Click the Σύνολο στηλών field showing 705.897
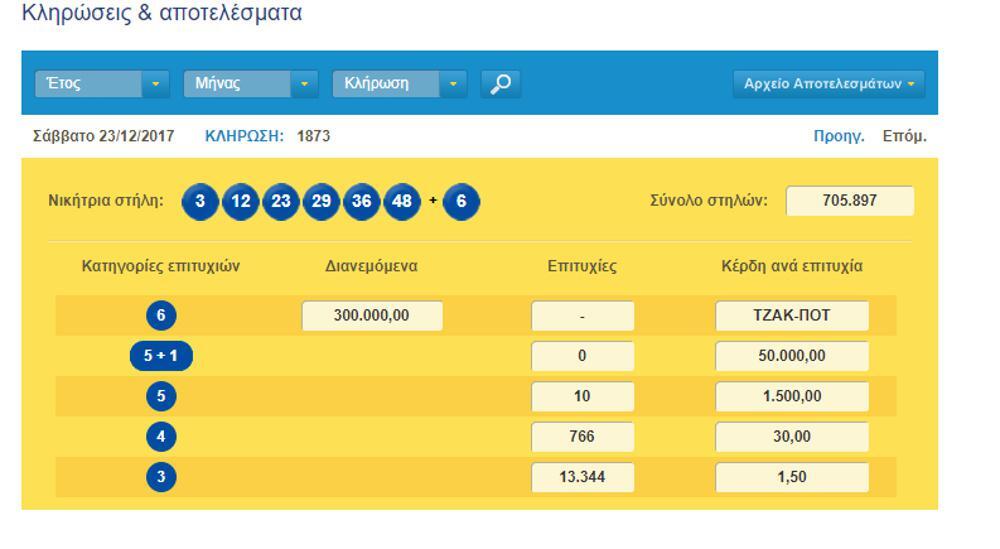Image resolution: width=1000 pixels, height=549 pixels. (849, 201)
